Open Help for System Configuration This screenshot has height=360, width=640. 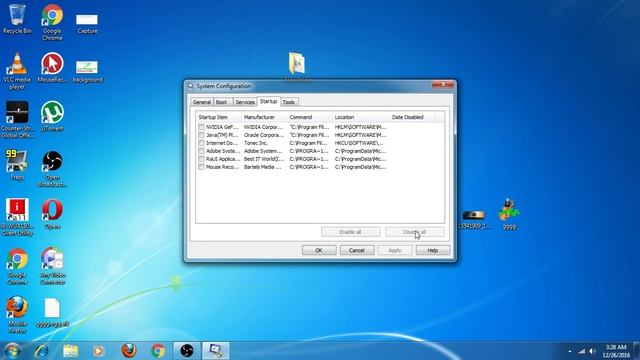(x=433, y=250)
